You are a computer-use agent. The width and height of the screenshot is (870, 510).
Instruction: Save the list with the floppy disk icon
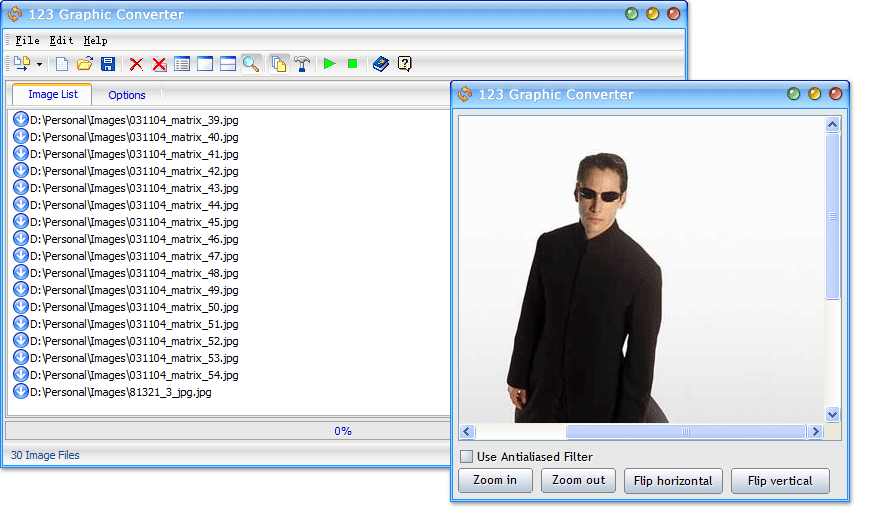(x=108, y=64)
